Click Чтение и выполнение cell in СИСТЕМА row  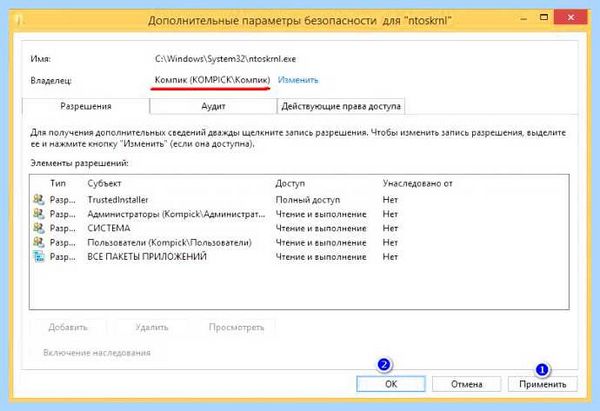click(321, 228)
